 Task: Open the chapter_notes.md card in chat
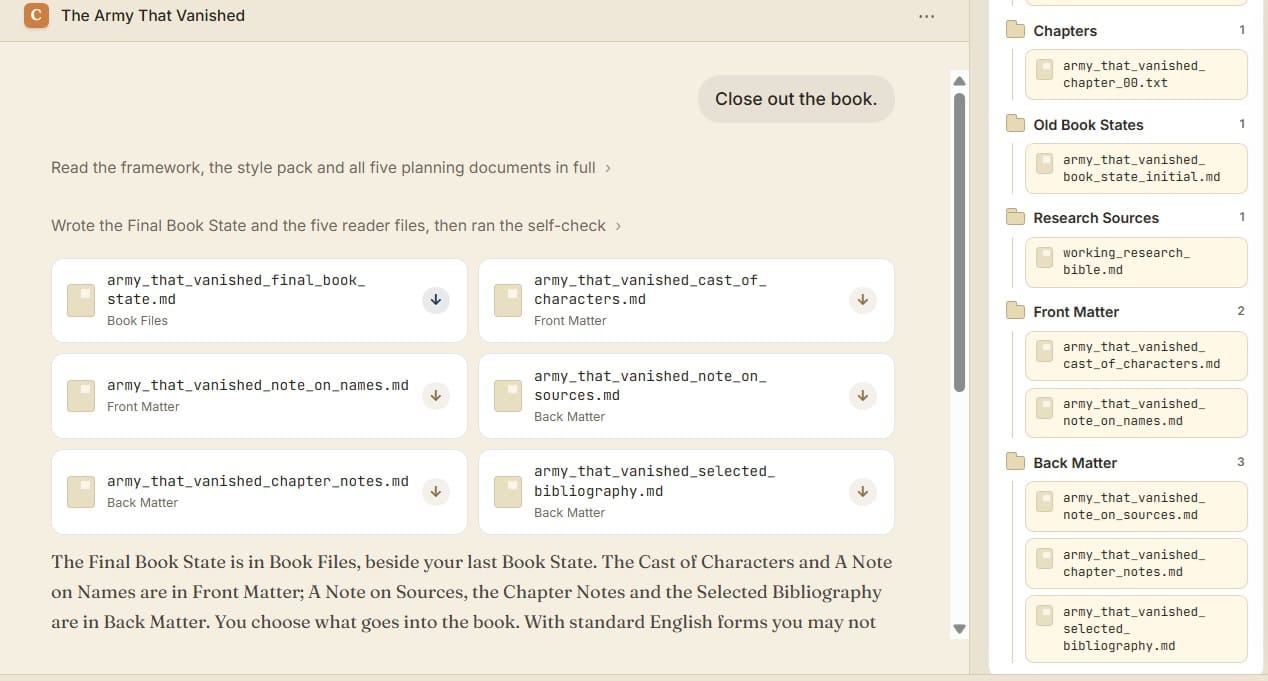[259, 492]
